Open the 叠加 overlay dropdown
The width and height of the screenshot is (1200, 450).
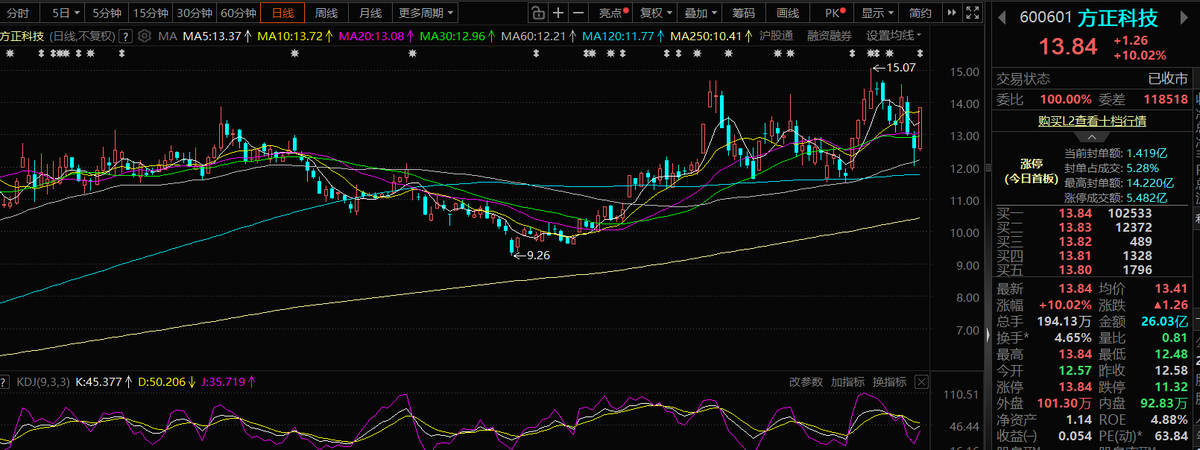click(699, 13)
